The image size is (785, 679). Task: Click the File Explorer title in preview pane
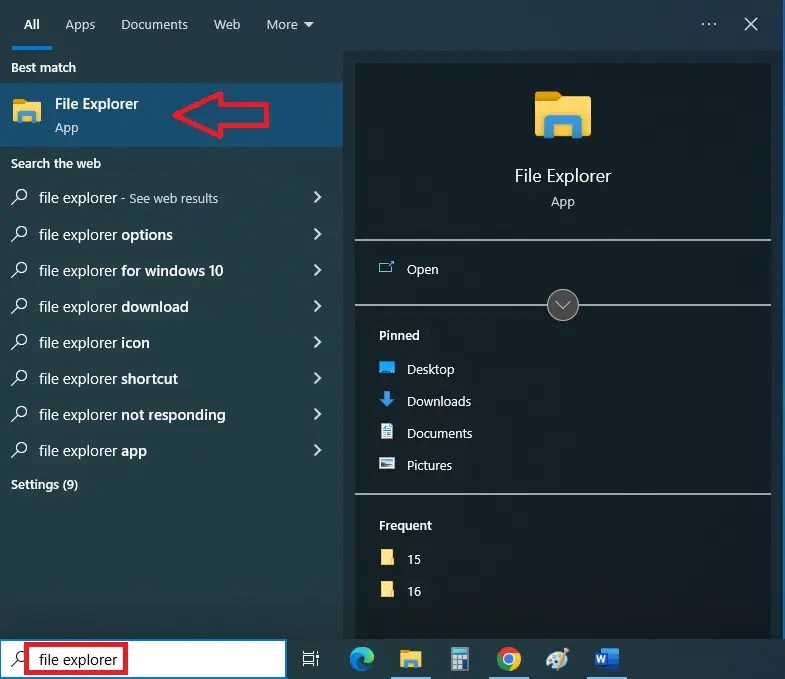pyautogui.click(x=563, y=176)
